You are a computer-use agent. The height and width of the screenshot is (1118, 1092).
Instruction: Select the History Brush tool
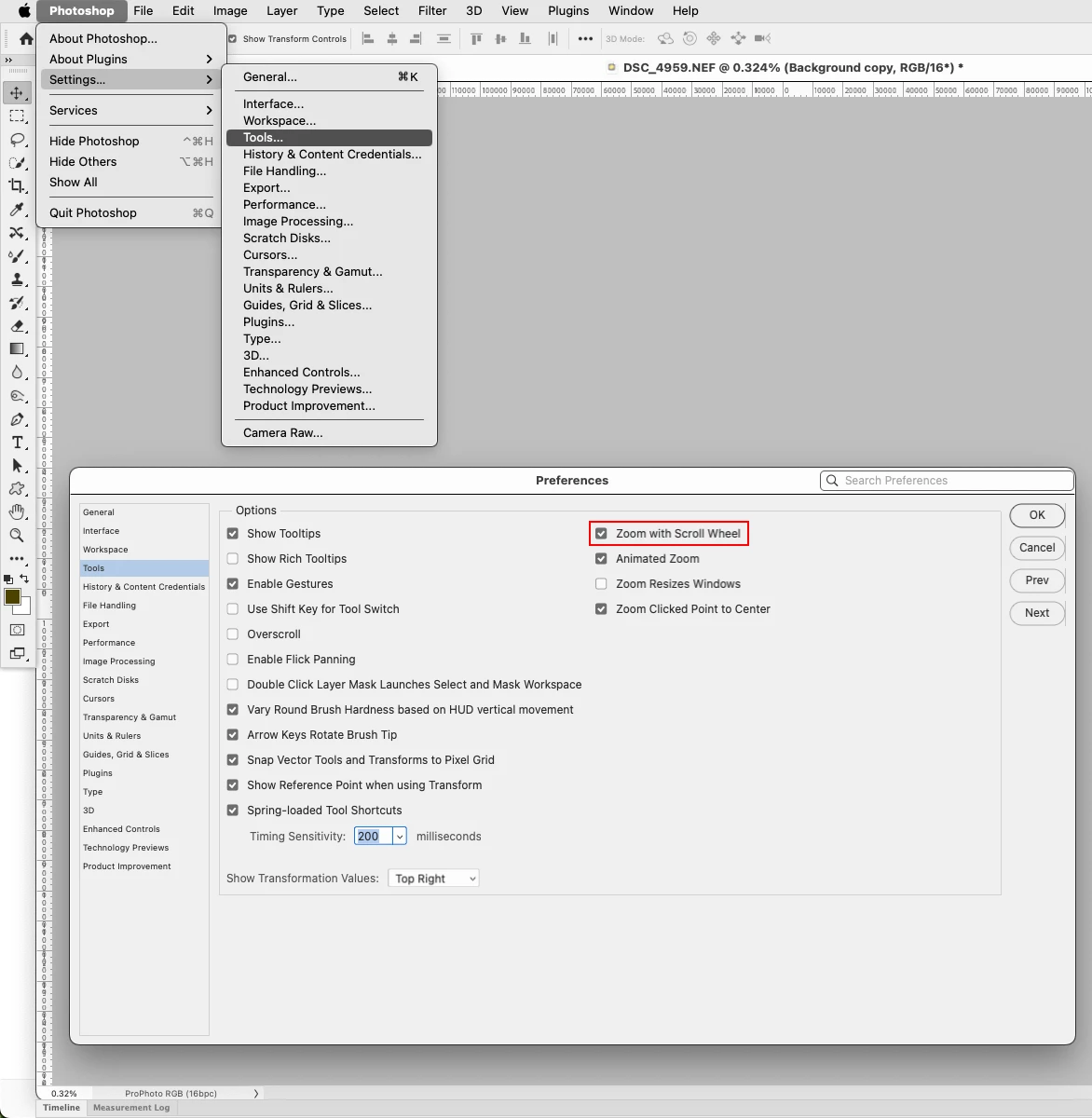tap(17, 302)
